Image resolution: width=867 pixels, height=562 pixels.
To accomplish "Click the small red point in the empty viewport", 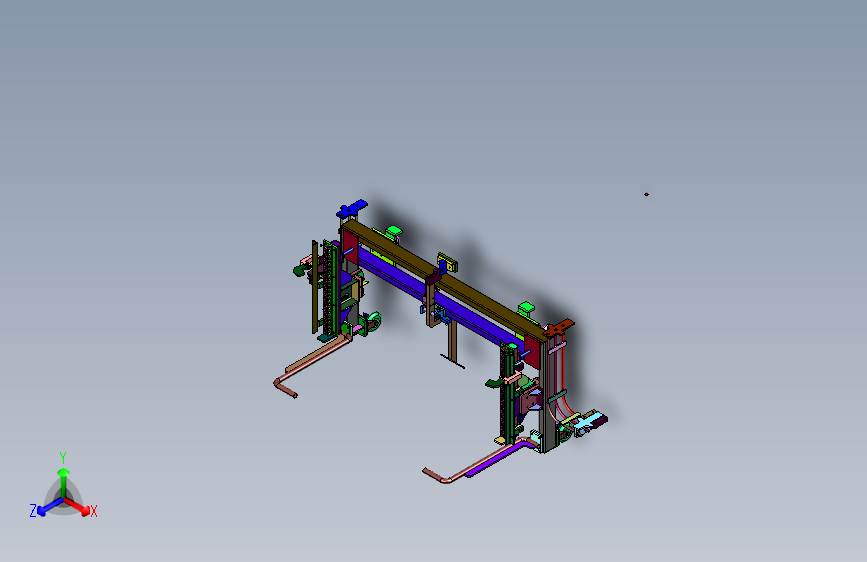I will [646, 194].
